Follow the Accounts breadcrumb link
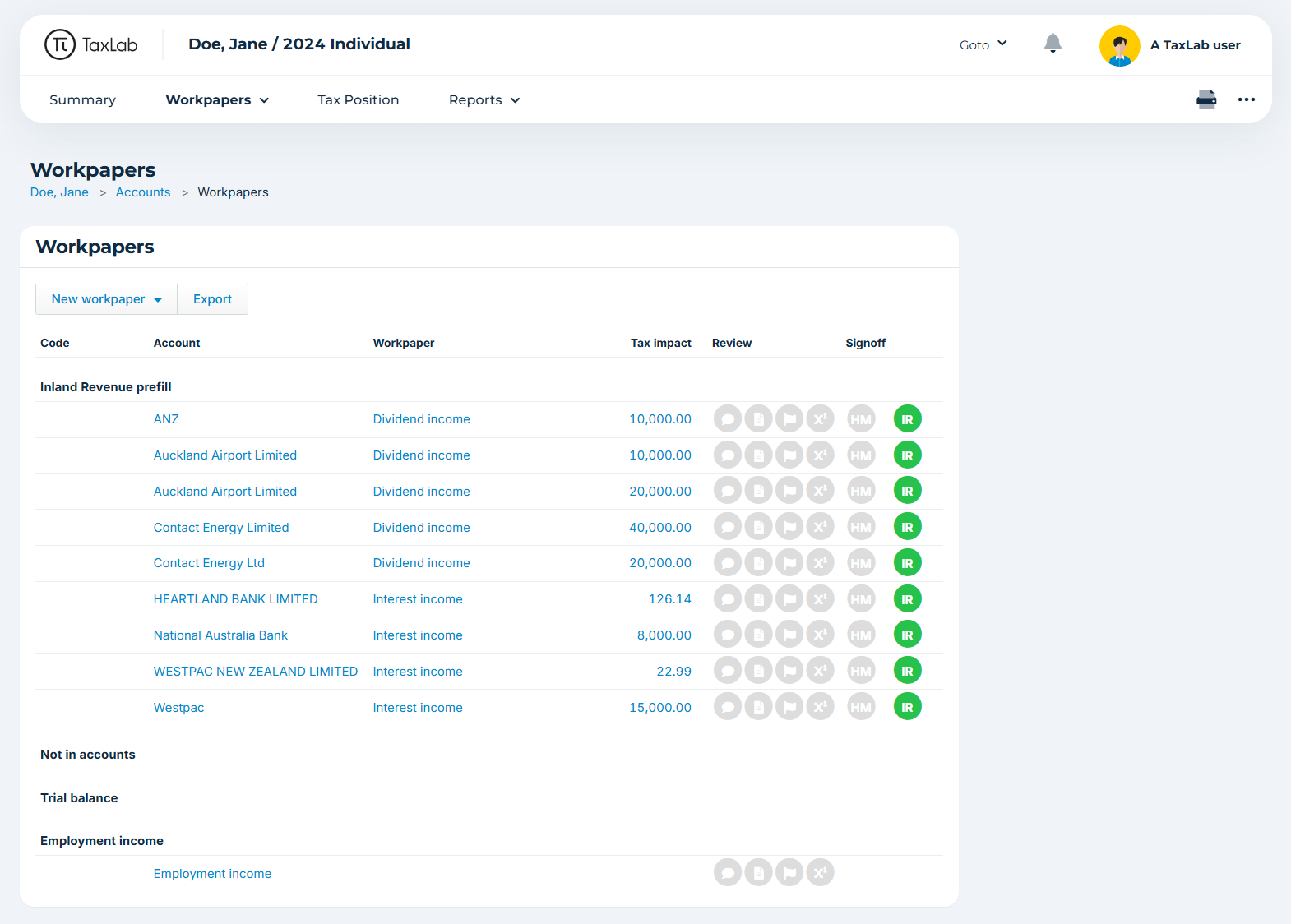 (143, 192)
